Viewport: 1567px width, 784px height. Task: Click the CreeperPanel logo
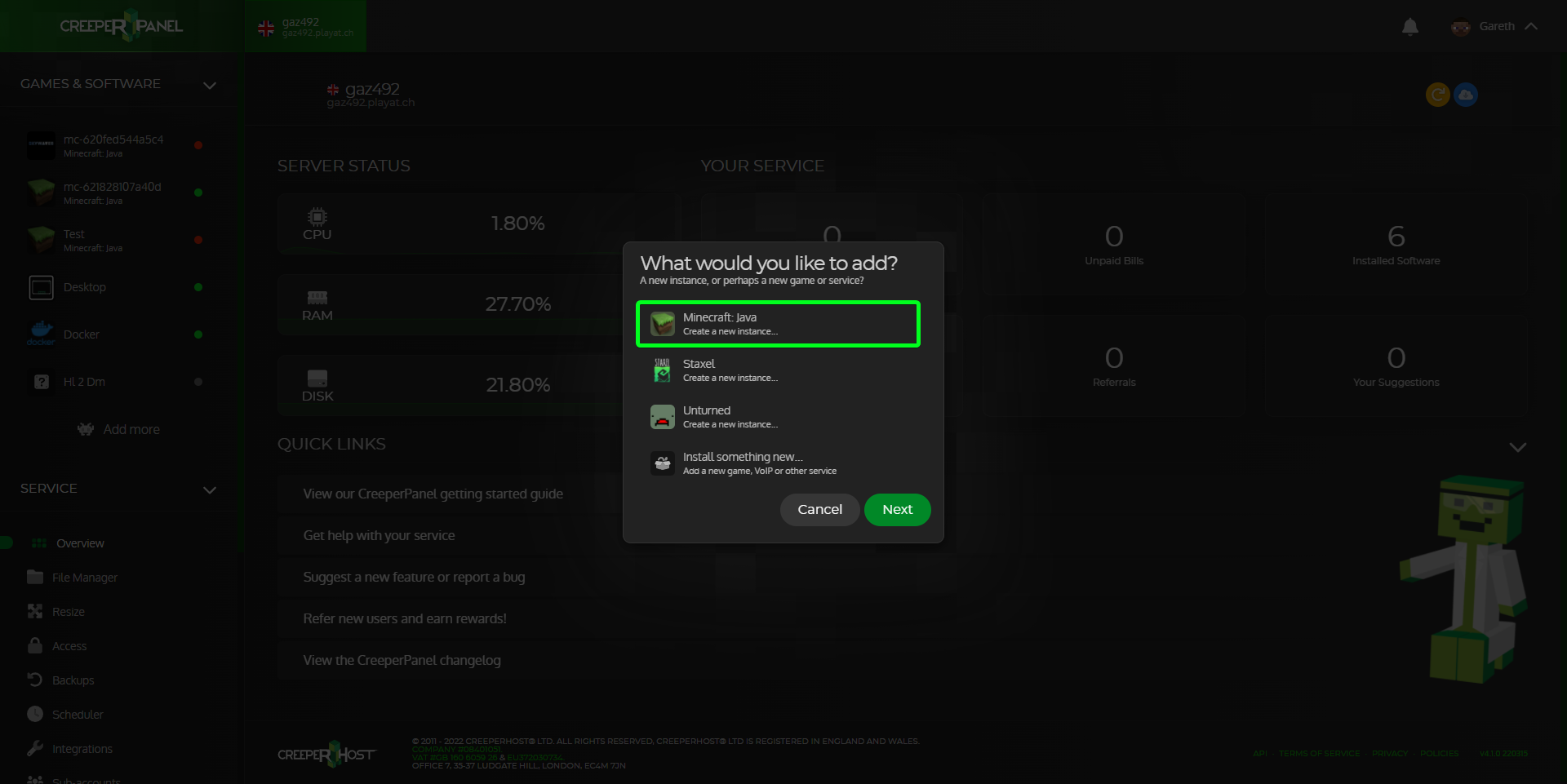[x=122, y=26]
